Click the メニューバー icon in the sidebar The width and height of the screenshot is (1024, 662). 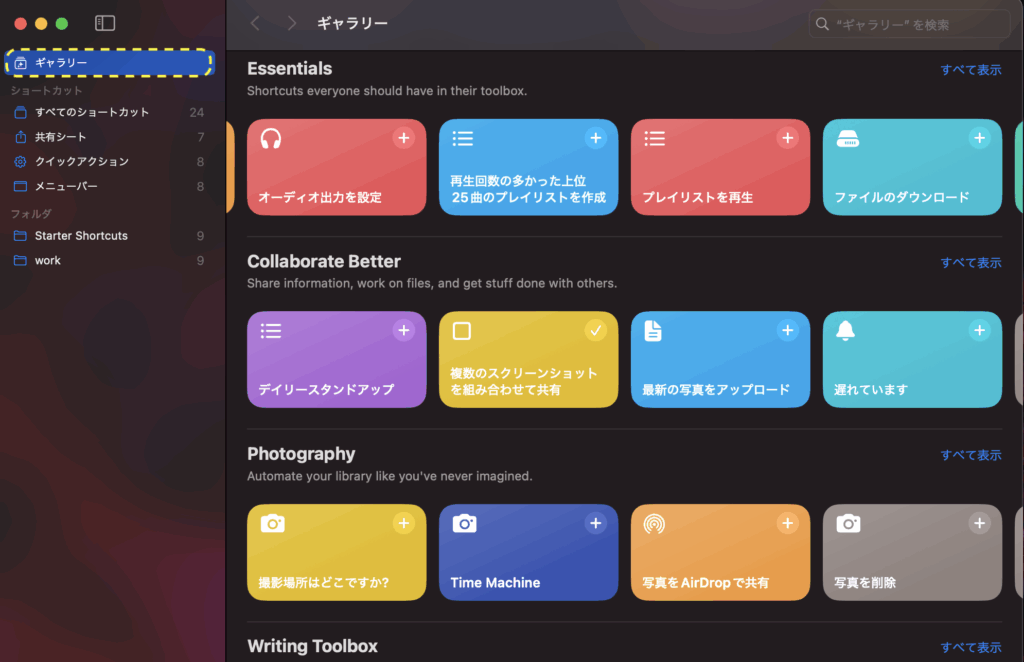click(x=21, y=185)
